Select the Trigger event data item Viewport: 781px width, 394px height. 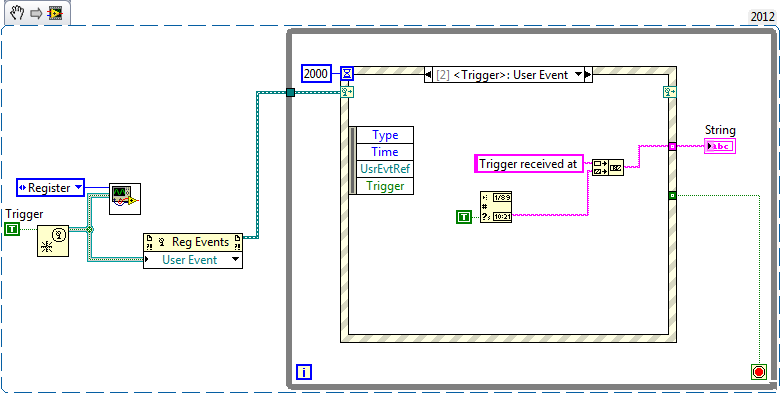point(385,186)
